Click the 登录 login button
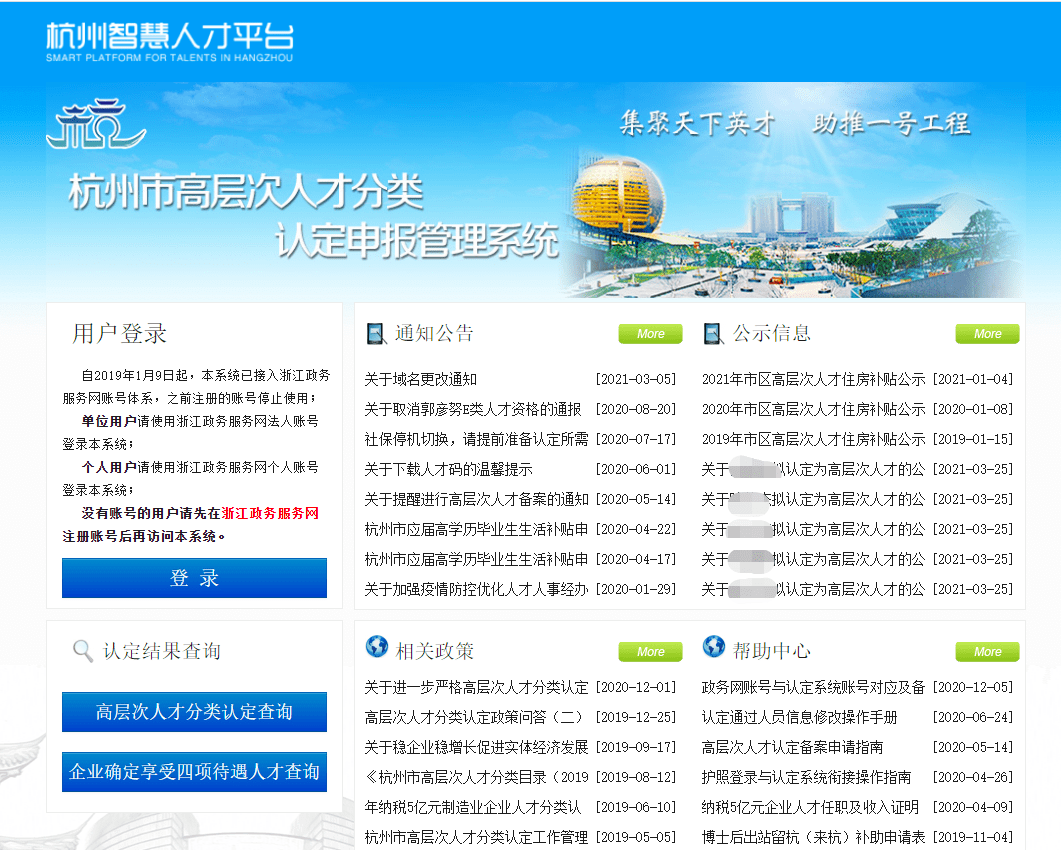This screenshot has width=1061, height=850. coord(194,578)
